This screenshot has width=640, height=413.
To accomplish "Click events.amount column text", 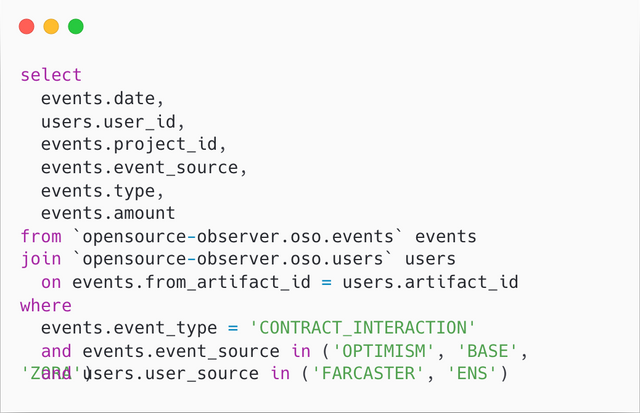I will tap(108, 213).
